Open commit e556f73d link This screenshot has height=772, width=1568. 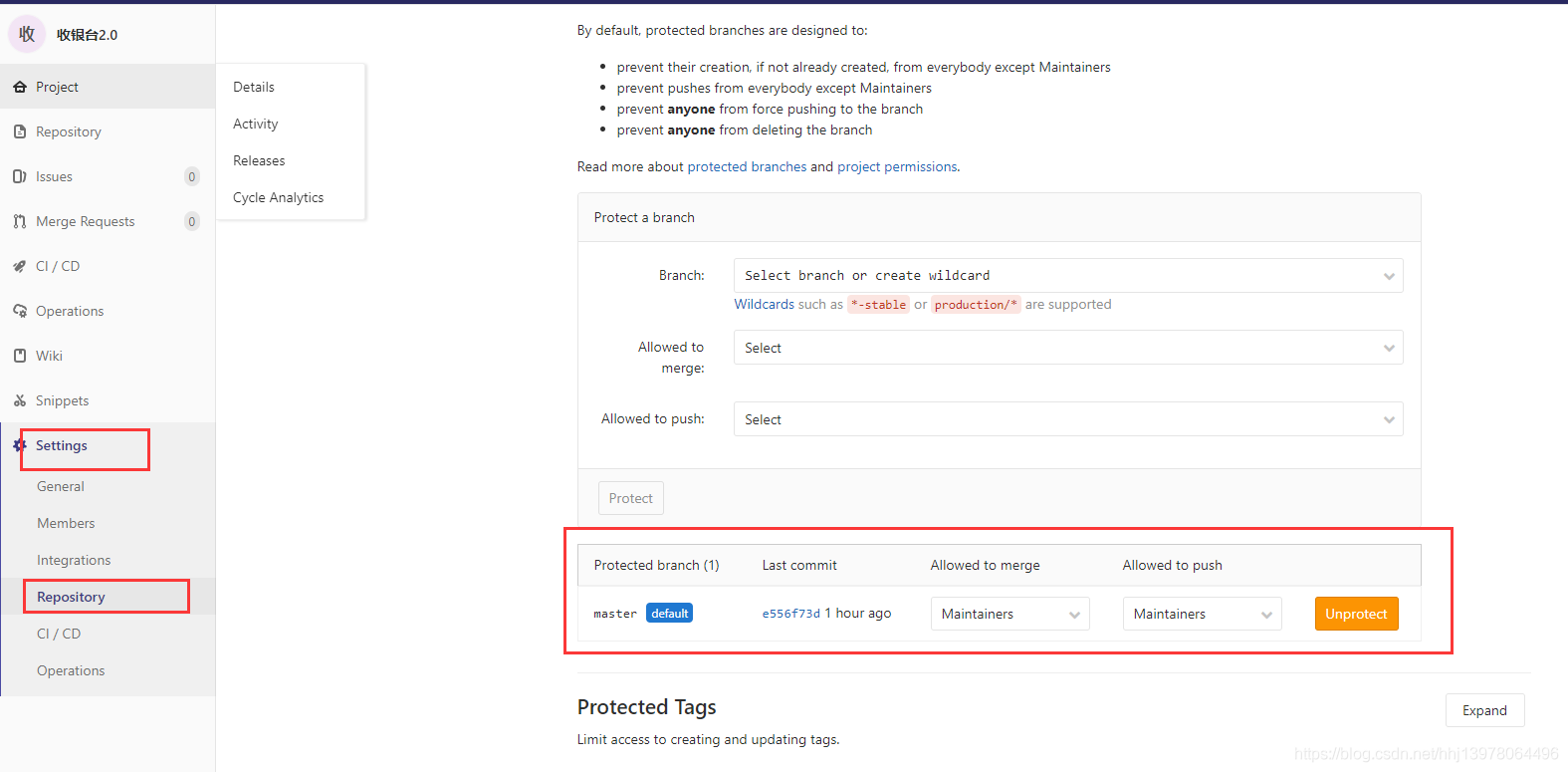coord(791,614)
